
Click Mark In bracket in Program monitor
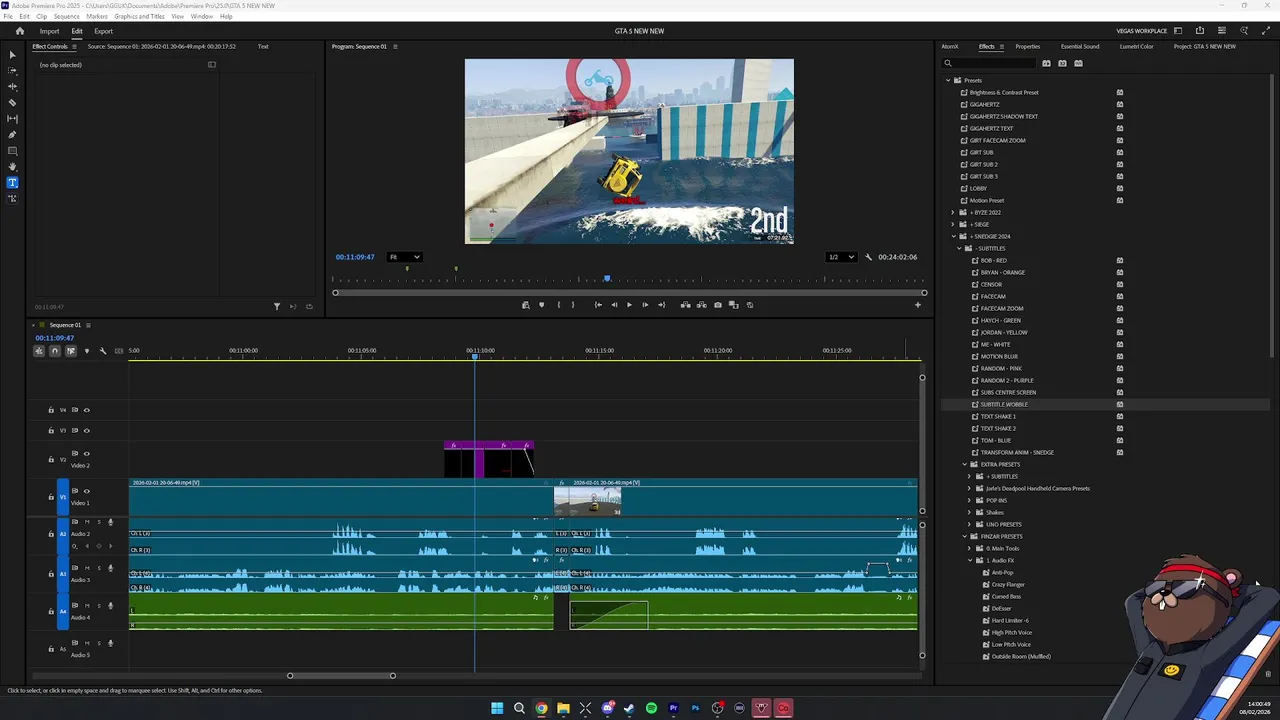558,305
